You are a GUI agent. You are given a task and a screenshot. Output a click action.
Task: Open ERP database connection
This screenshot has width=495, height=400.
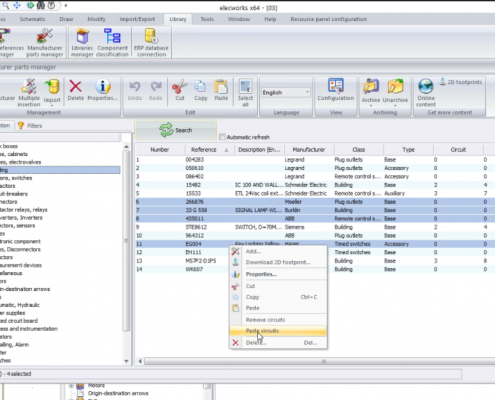tap(151, 42)
